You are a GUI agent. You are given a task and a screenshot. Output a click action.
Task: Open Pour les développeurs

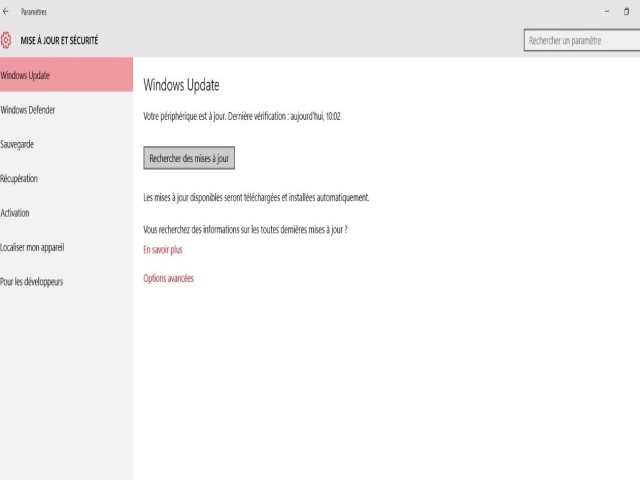point(66,282)
